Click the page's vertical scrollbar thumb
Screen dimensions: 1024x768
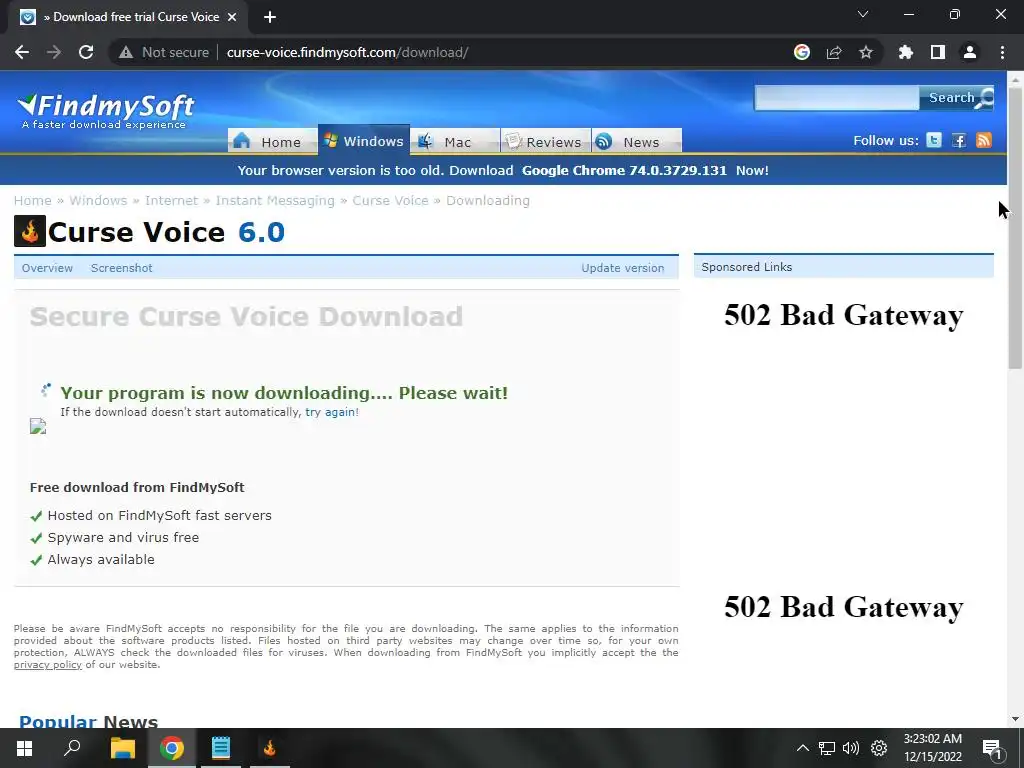point(1015,227)
